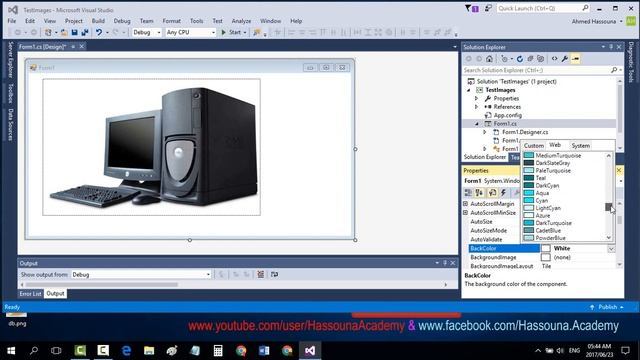Click the Publish button in status bar

coord(607,307)
